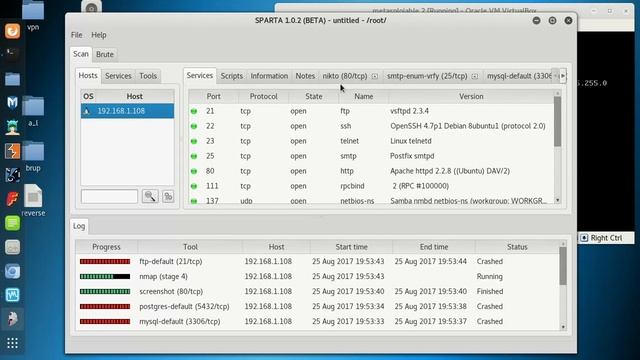Open Firefox from the dock
Screen dimensions: 640x360
(x=12, y=31)
